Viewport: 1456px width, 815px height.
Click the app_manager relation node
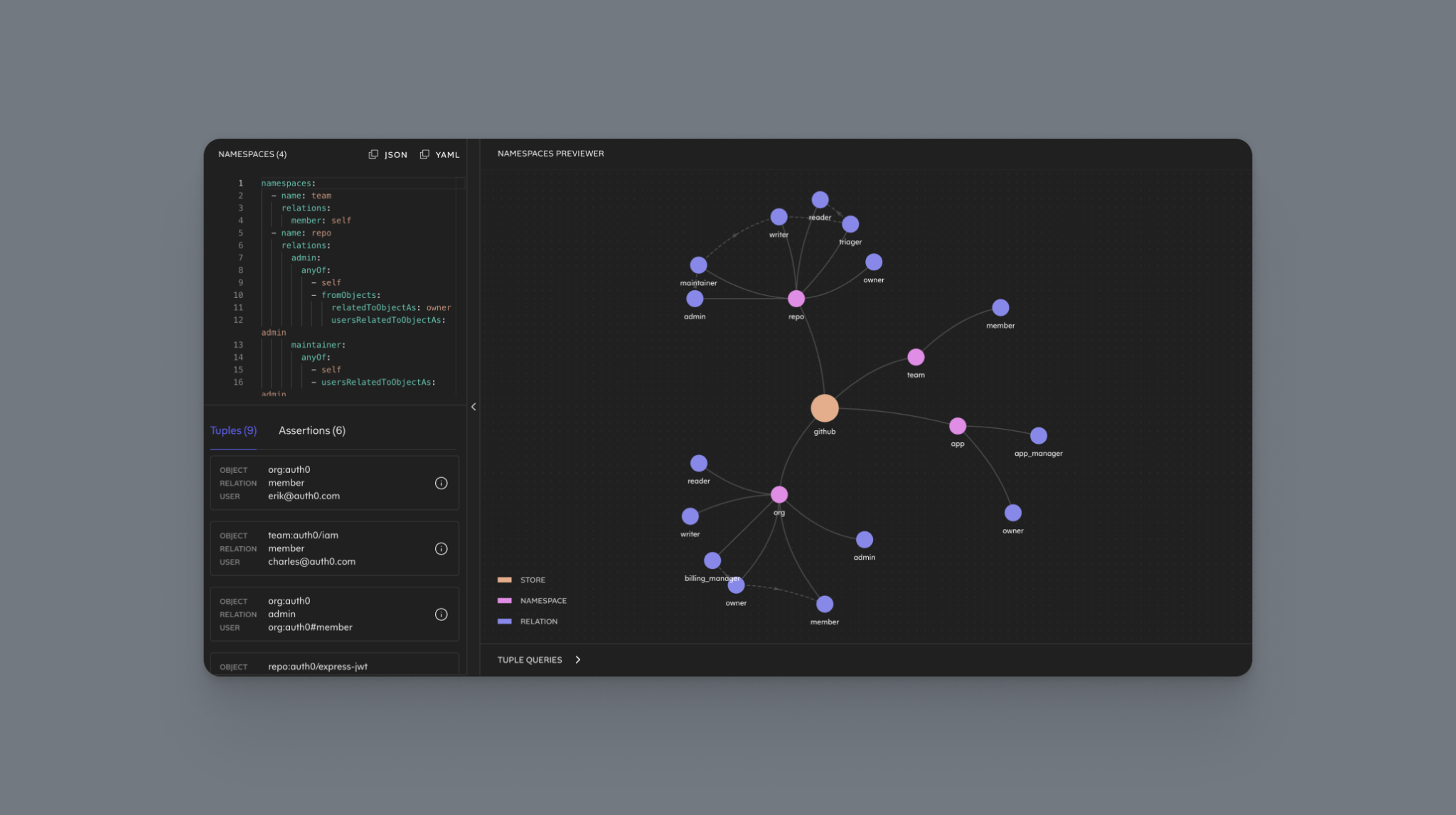[x=1038, y=435]
